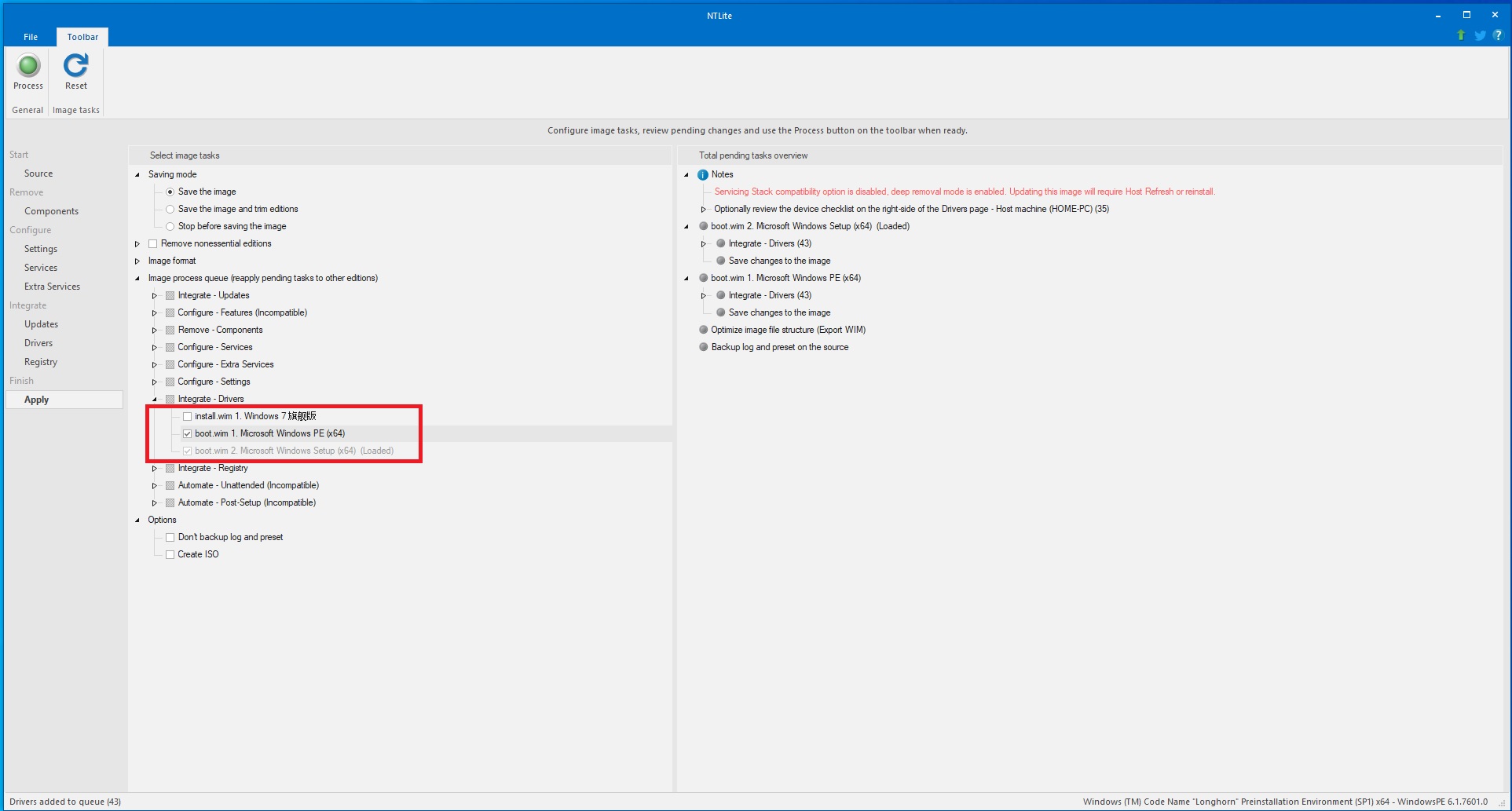Click bullet icon of Backup log and preset
The width and height of the screenshot is (1512, 811).
tap(703, 347)
